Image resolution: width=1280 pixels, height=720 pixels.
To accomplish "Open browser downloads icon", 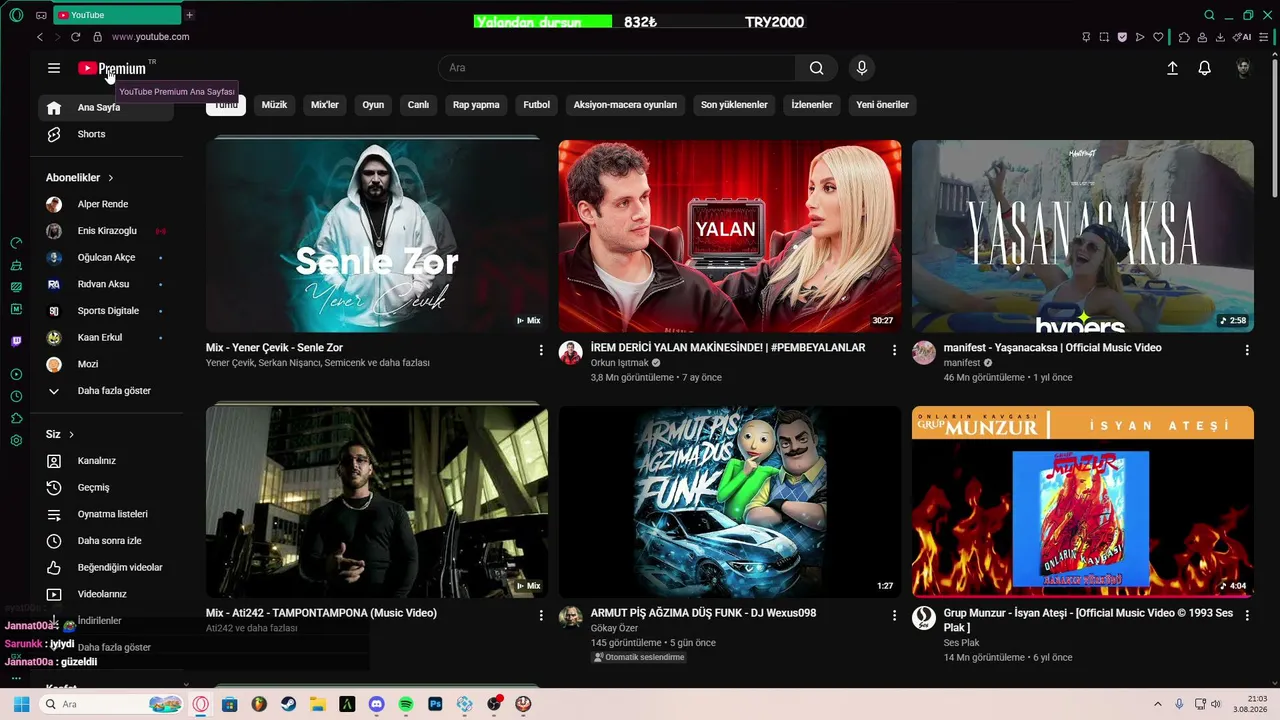I will [1220, 37].
